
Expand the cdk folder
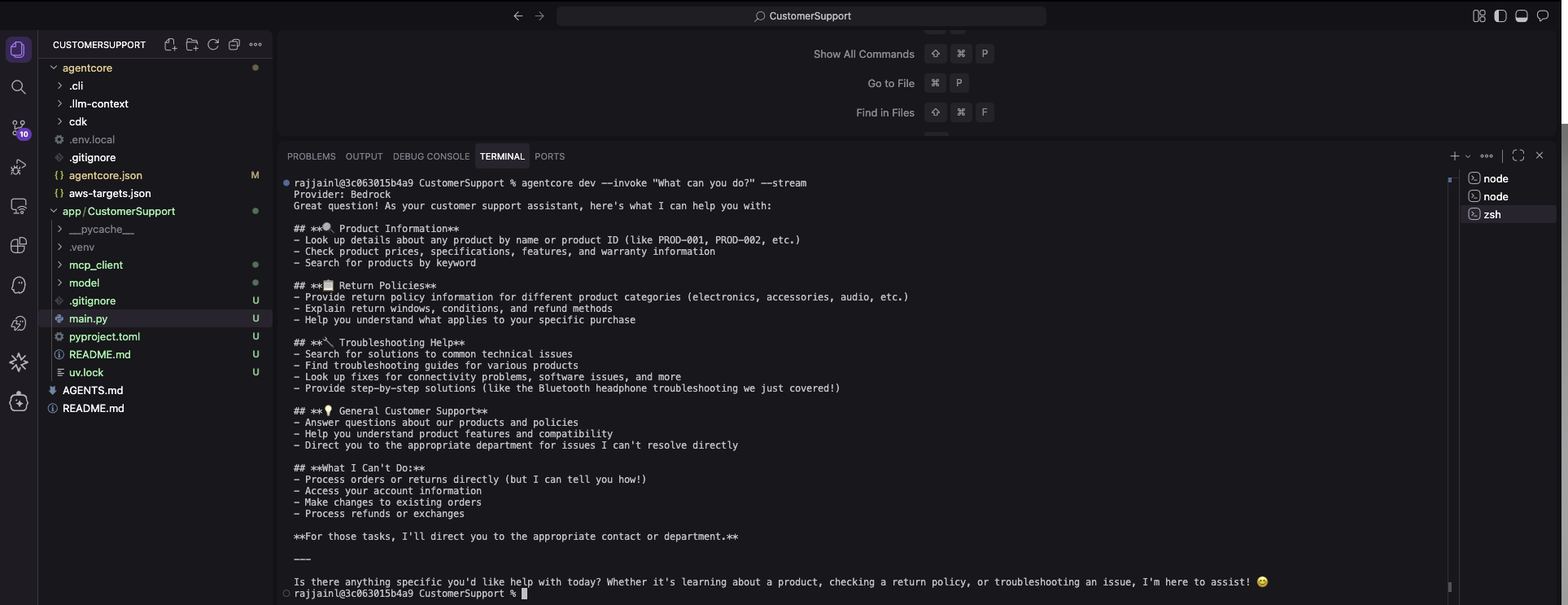click(x=78, y=121)
